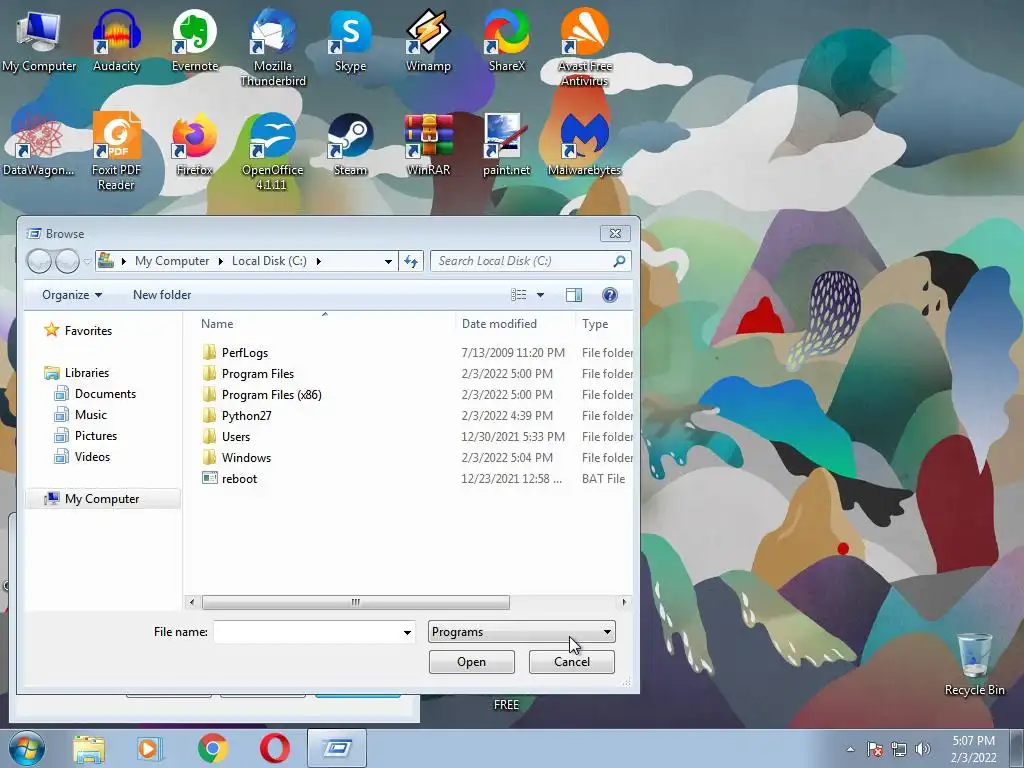This screenshot has height=768, width=1024.
Task: Select the Malwarebytes desktop icon
Action: coord(584,144)
